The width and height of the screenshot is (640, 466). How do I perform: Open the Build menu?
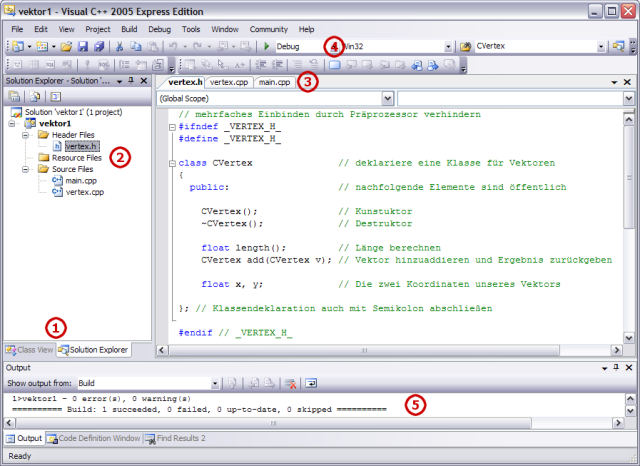(x=131, y=30)
